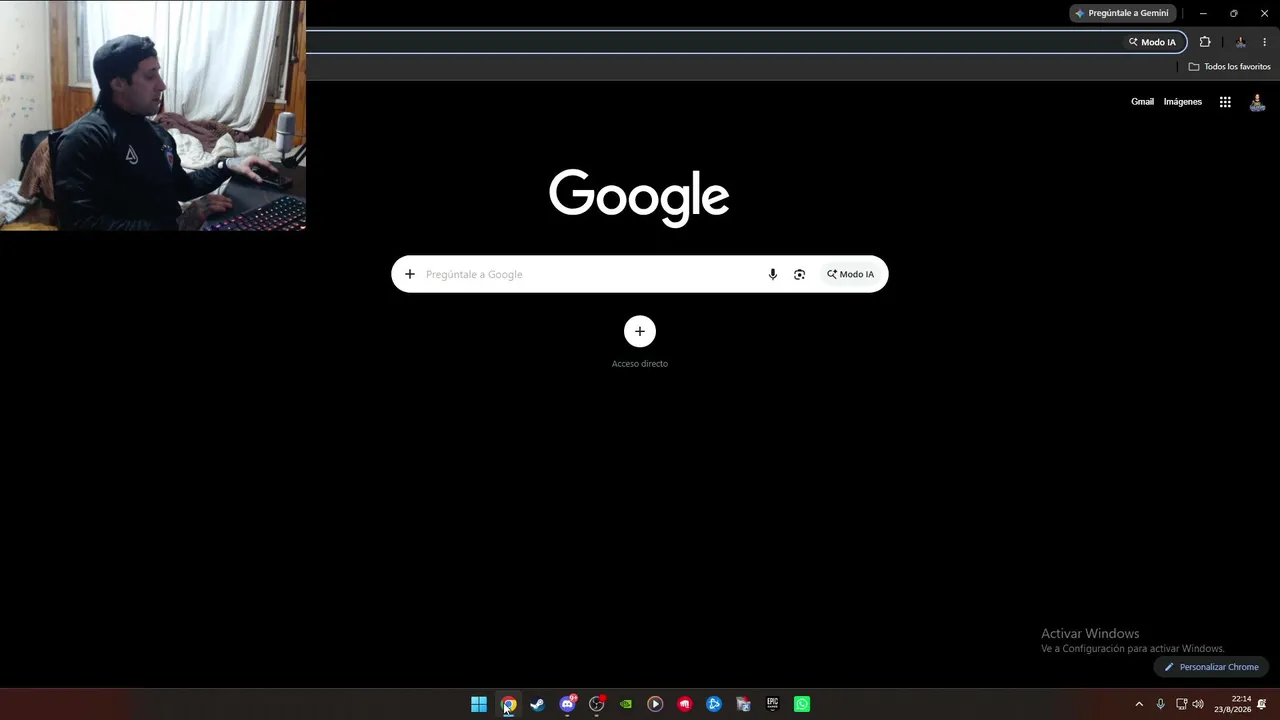Click the plus icon in search box
Screen dimensions: 1280x720
click(409, 274)
